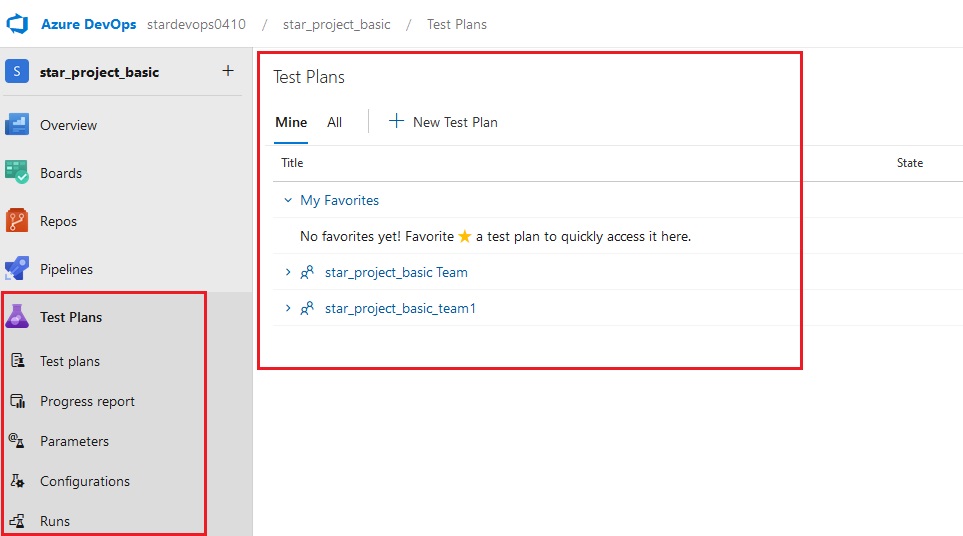963x536 pixels.
Task: Open the Progress report icon
Action: (x=18, y=401)
